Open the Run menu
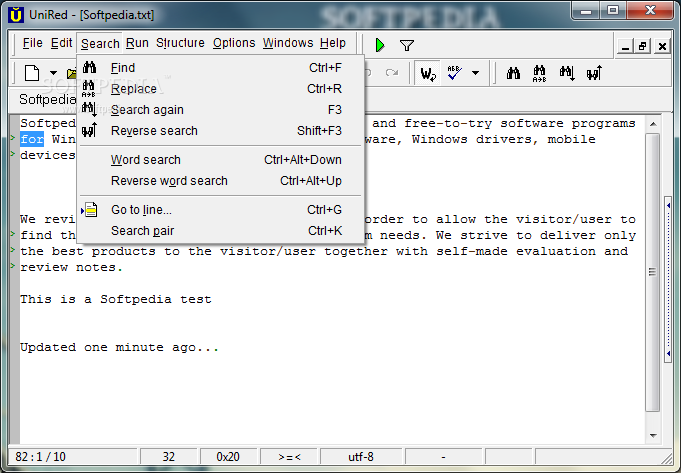This screenshot has width=681, height=473. click(x=137, y=43)
